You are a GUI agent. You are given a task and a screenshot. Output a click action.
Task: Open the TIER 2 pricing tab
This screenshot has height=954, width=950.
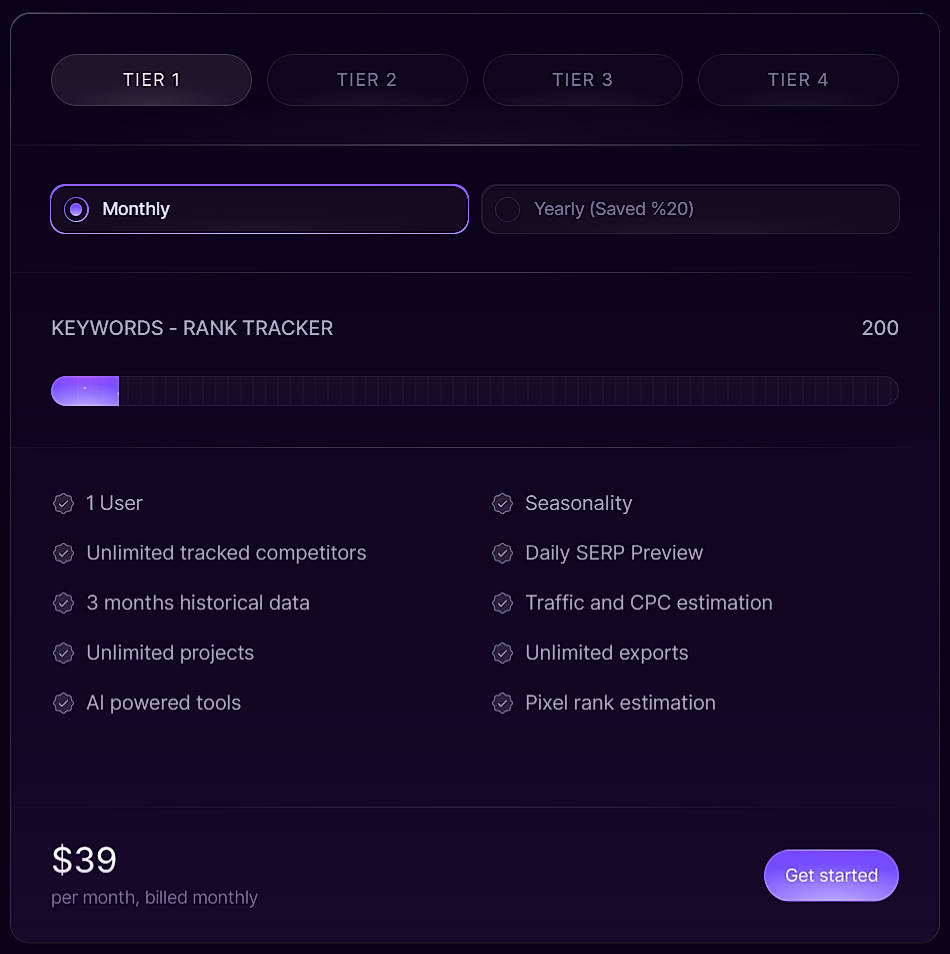click(x=367, y=80)
